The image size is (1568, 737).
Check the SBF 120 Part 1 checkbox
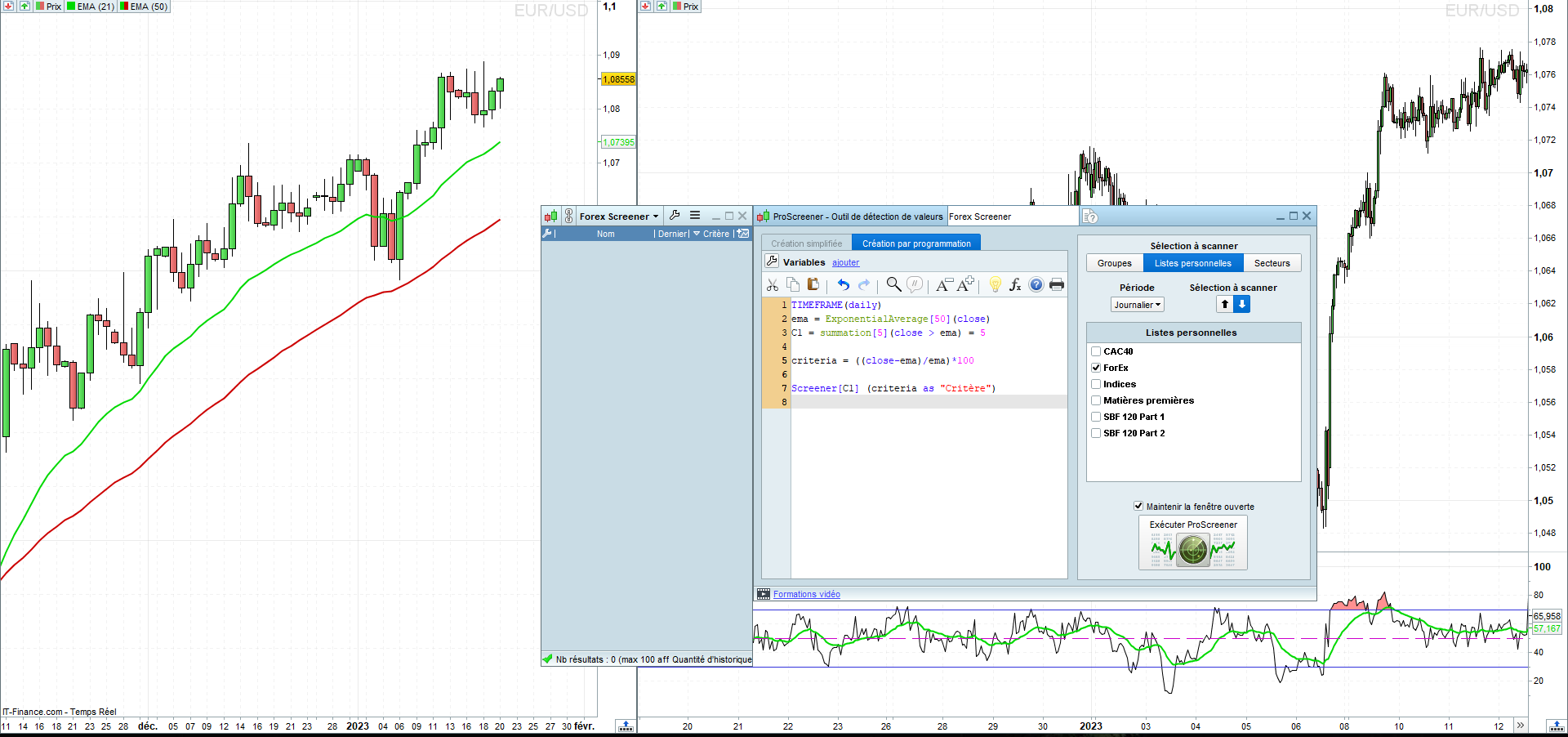point(1096,417)
